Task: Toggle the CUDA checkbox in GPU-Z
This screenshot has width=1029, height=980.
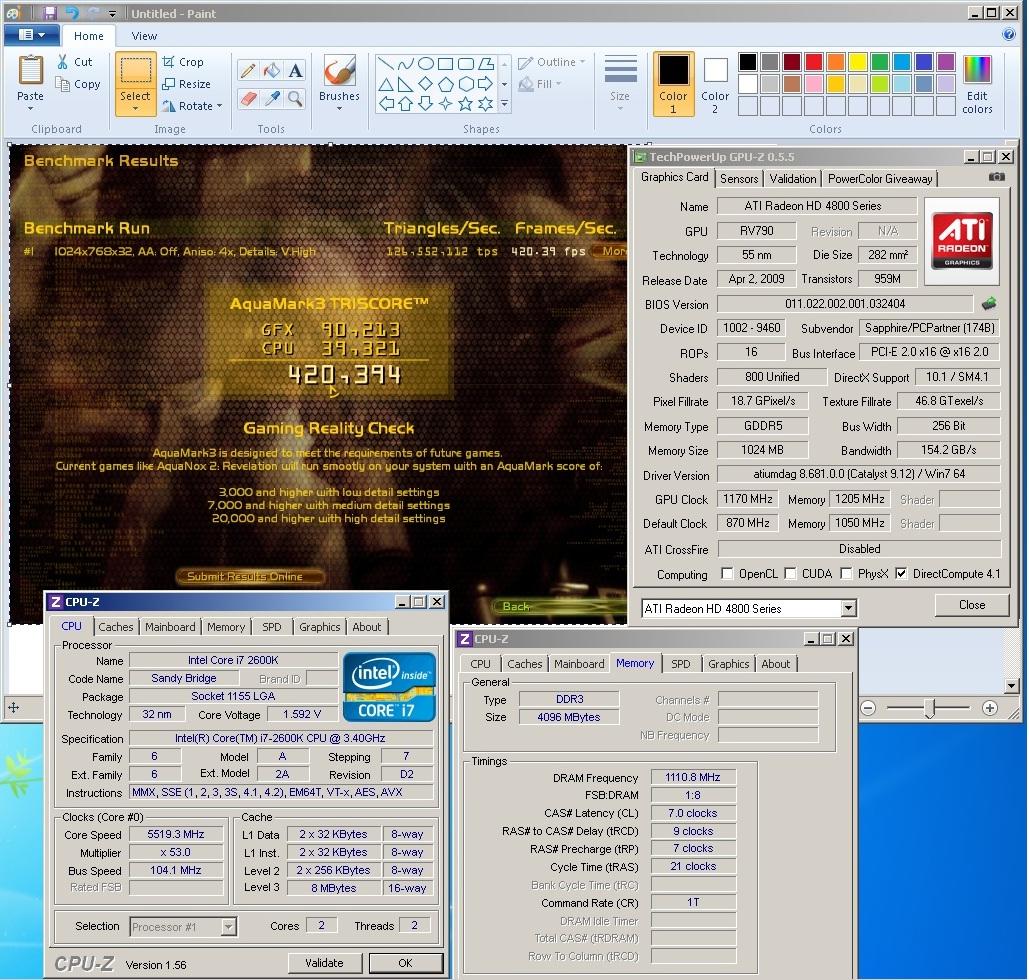Action: point(790,573)
